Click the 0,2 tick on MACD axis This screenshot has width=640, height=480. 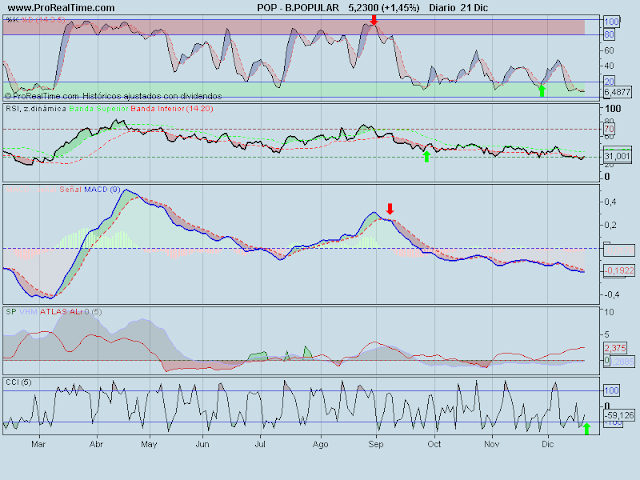[610, 225]
